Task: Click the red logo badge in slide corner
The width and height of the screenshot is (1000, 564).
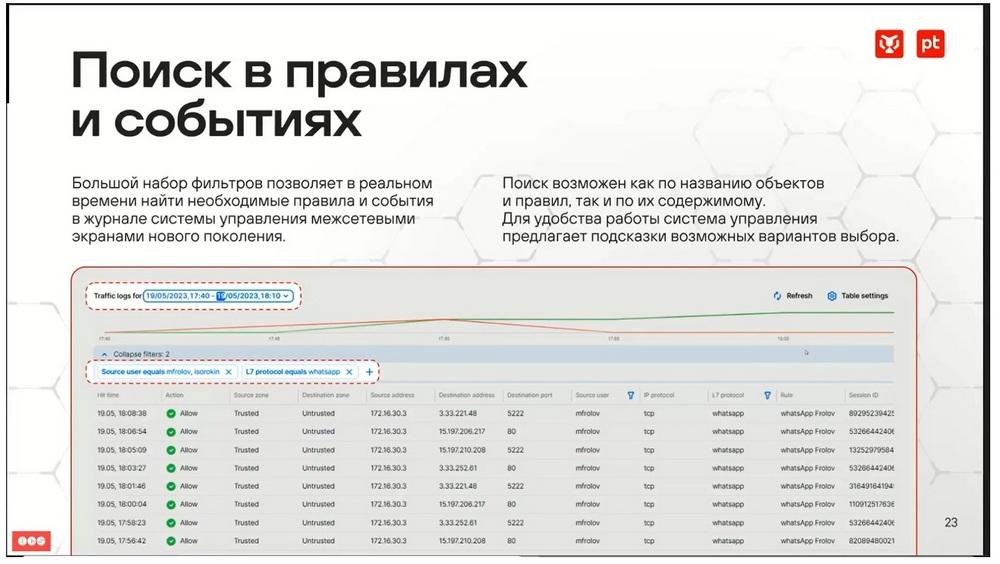Action: [x=31, y=541]
